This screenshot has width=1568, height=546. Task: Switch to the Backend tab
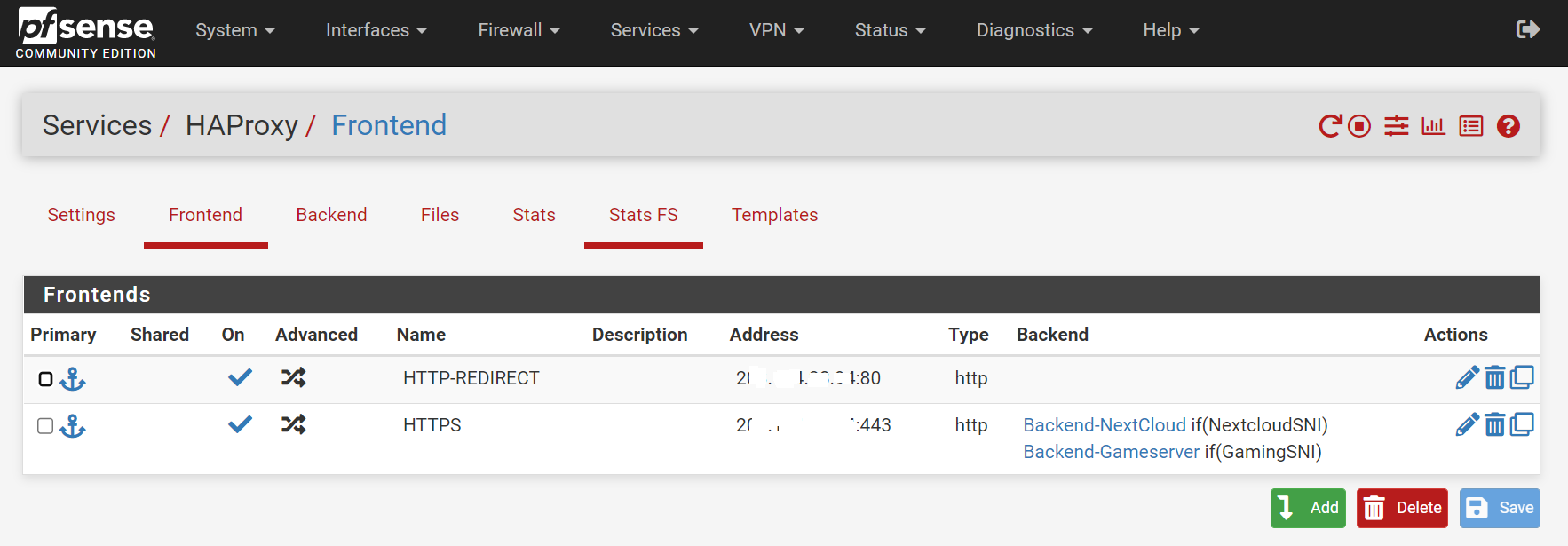click(x=331, y=215)
